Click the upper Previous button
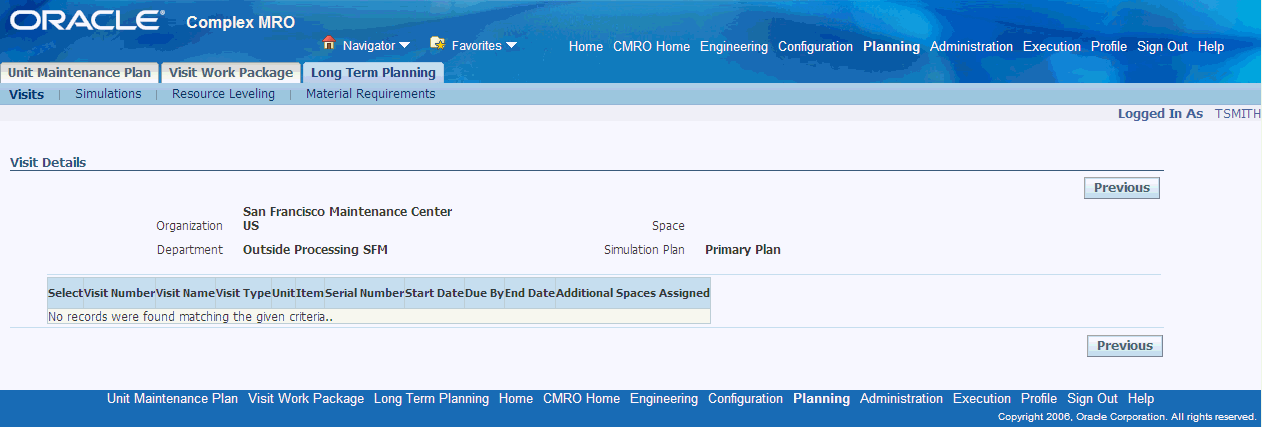 [1122, 188]
